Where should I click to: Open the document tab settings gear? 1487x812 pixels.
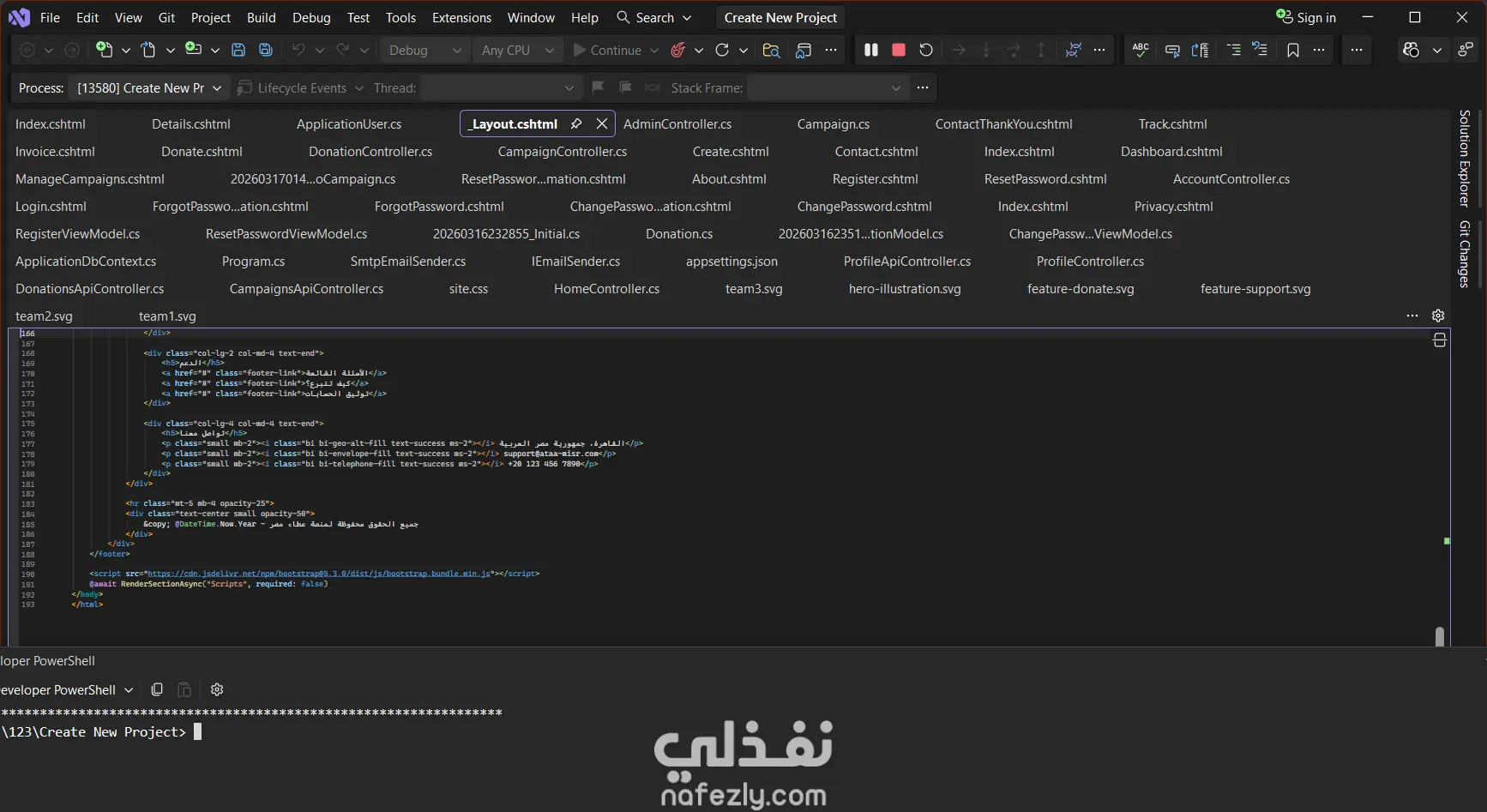[1439, 316]
